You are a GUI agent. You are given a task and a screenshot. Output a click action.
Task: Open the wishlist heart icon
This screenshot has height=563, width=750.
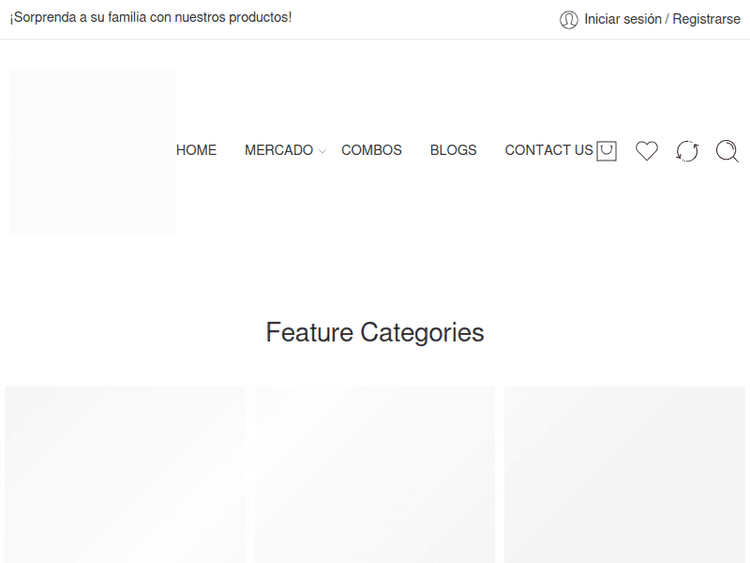[x=647, y=151]
